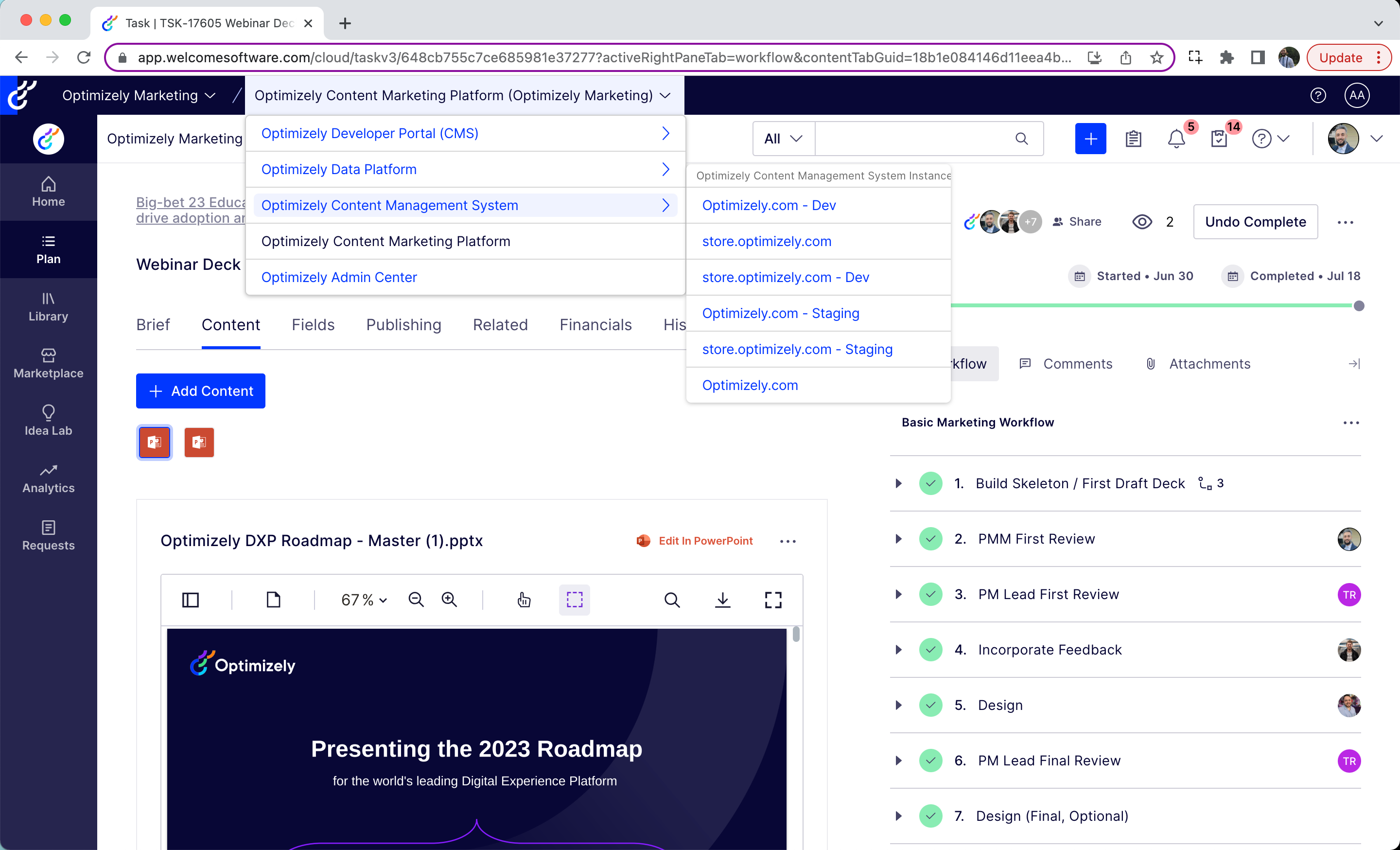Expand the PMM First Review step
Viewport: 1400px width, 850px height.
pyautogui.click(x=898, y=539)
